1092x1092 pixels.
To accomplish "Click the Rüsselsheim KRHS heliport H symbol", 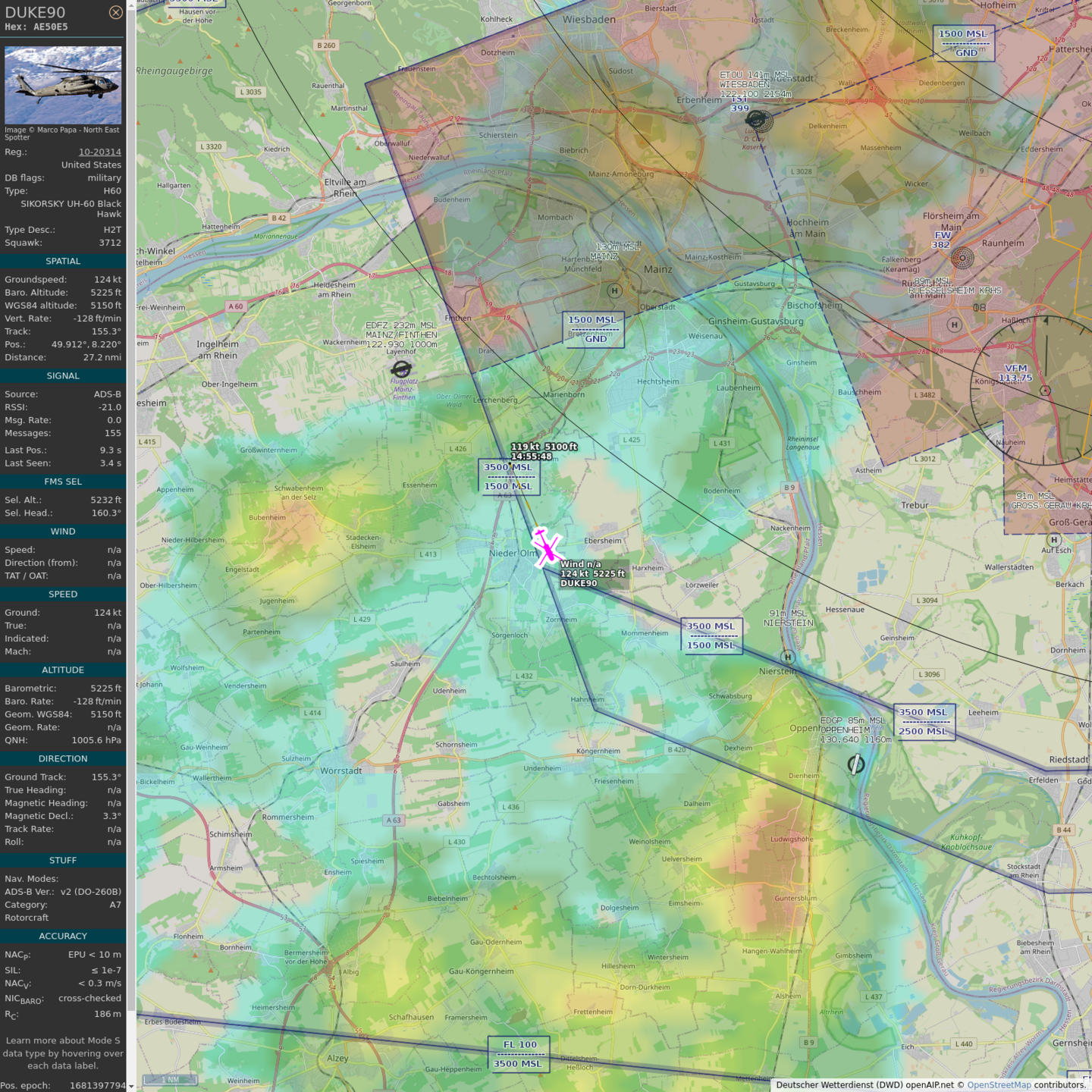I will tap(954, 325).
